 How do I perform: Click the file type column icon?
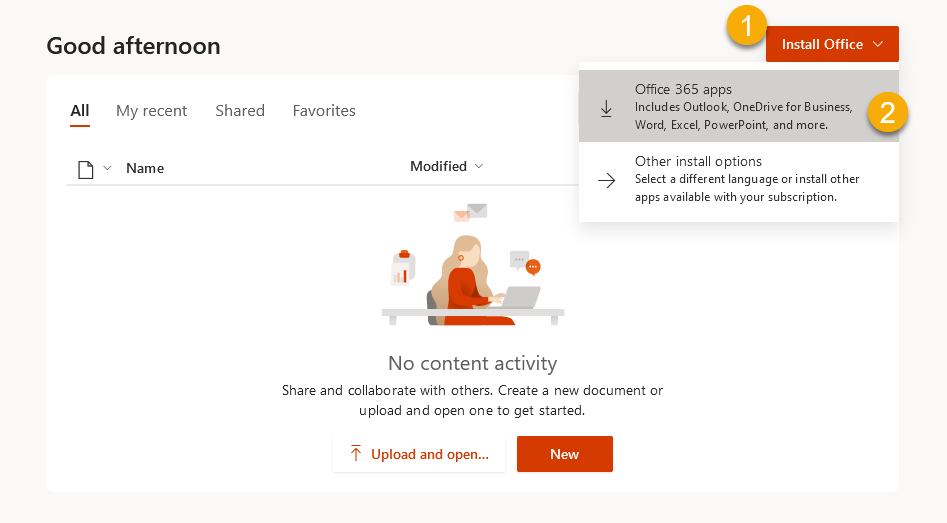(86, 169)
